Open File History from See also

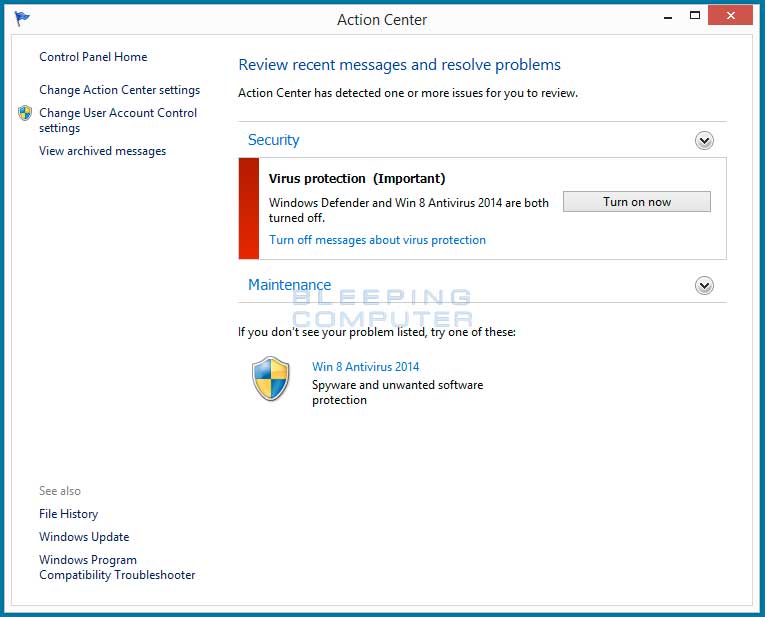(x=68, y=514)
